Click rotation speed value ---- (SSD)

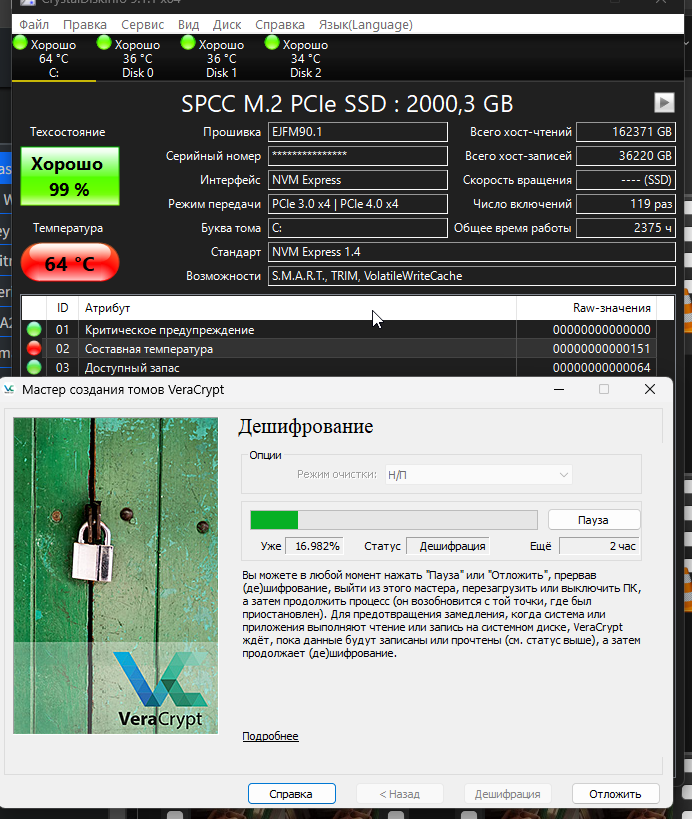(626, 180)
